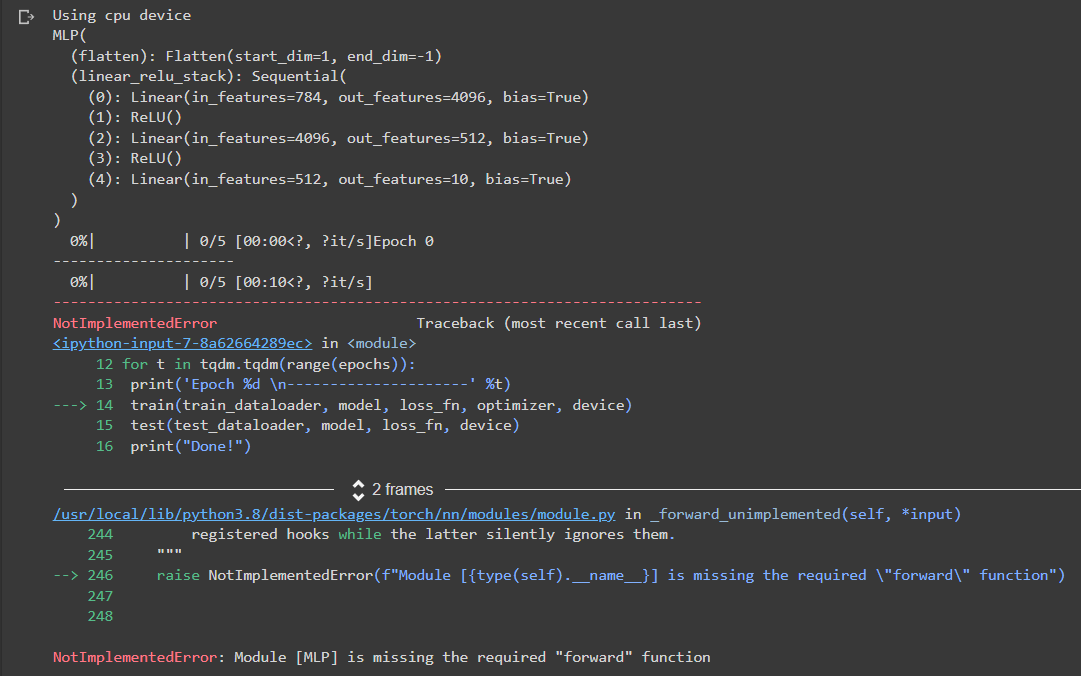
Task: Click the cell output indicator icon
Action: 24,16
